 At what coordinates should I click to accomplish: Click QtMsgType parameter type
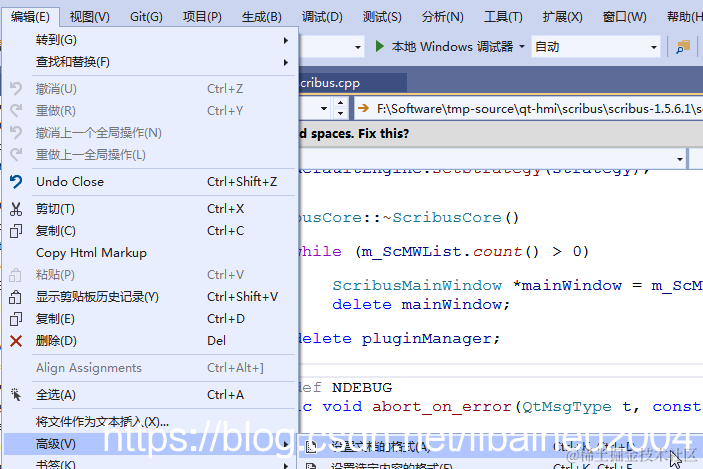pos(567,406)
